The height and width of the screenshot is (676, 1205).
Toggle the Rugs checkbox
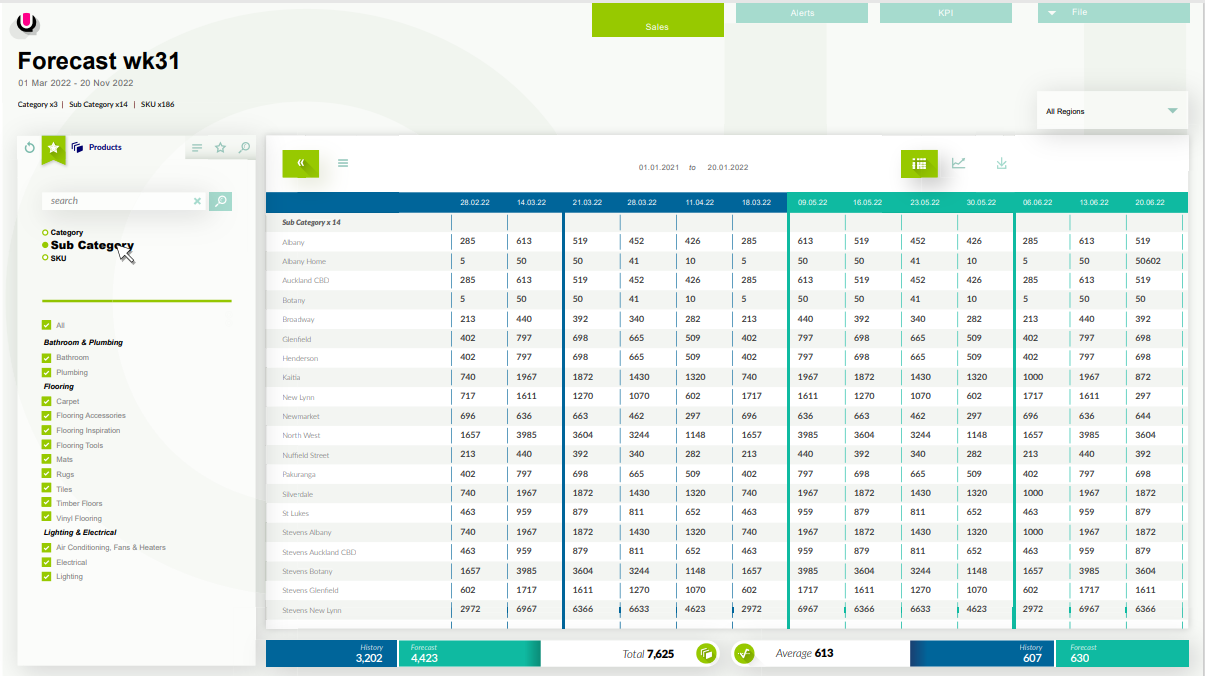(x=46, y=474)
